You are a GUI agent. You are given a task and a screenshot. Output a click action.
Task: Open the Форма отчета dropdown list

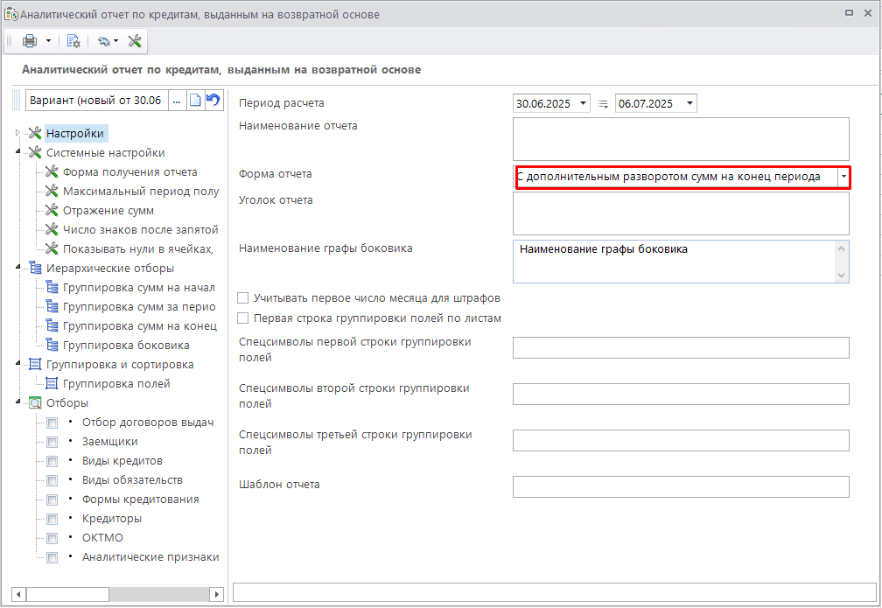tap(843, 176)
